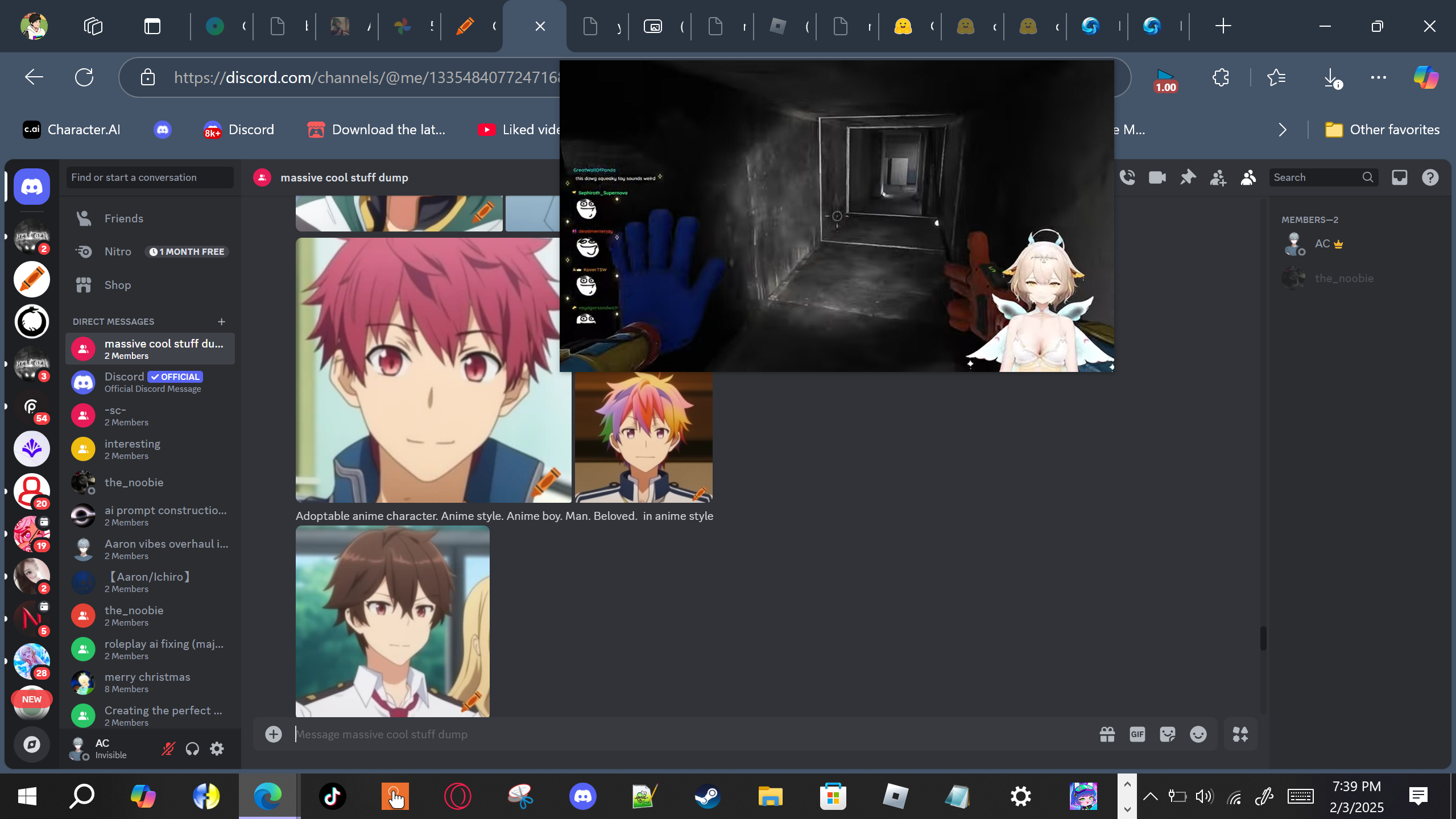The image size is (1456, 819).
Task: Open the Friends page
Action: [x=150, y=218]
